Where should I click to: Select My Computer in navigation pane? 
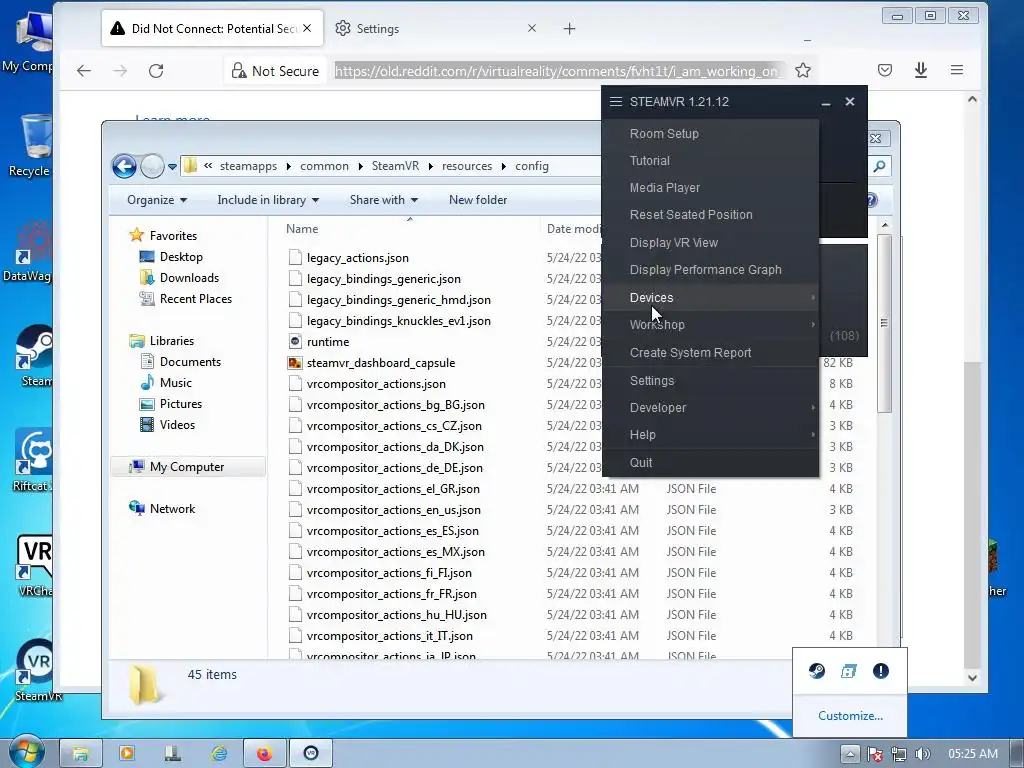tap(187, 467)
